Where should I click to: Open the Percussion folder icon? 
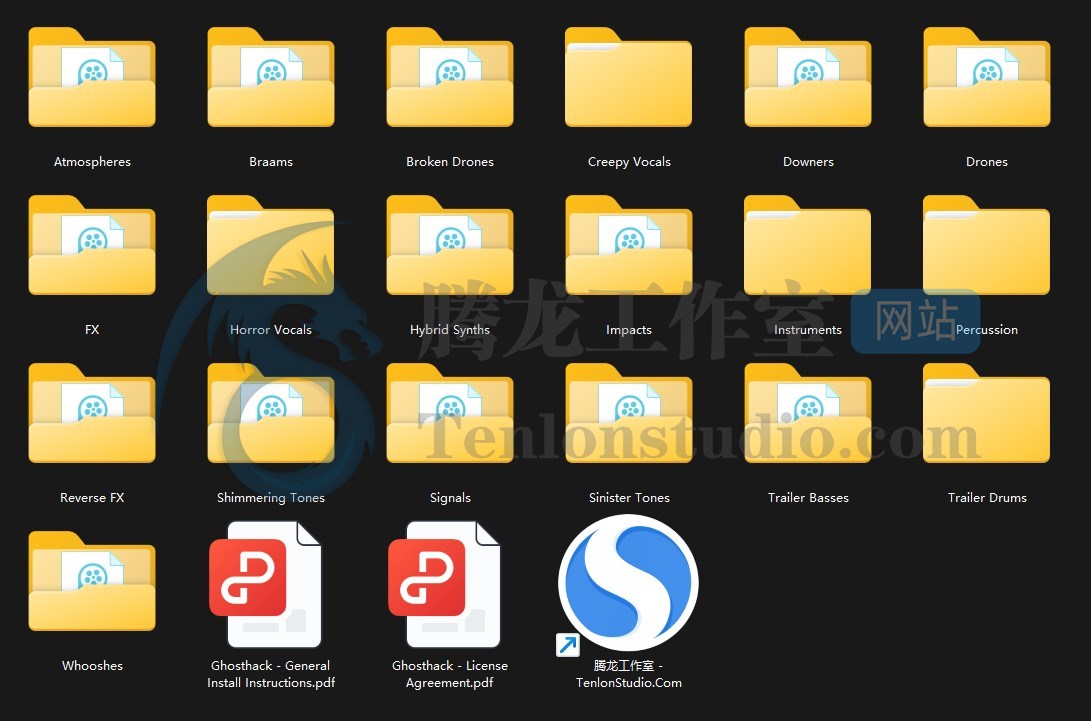[987, 245]
